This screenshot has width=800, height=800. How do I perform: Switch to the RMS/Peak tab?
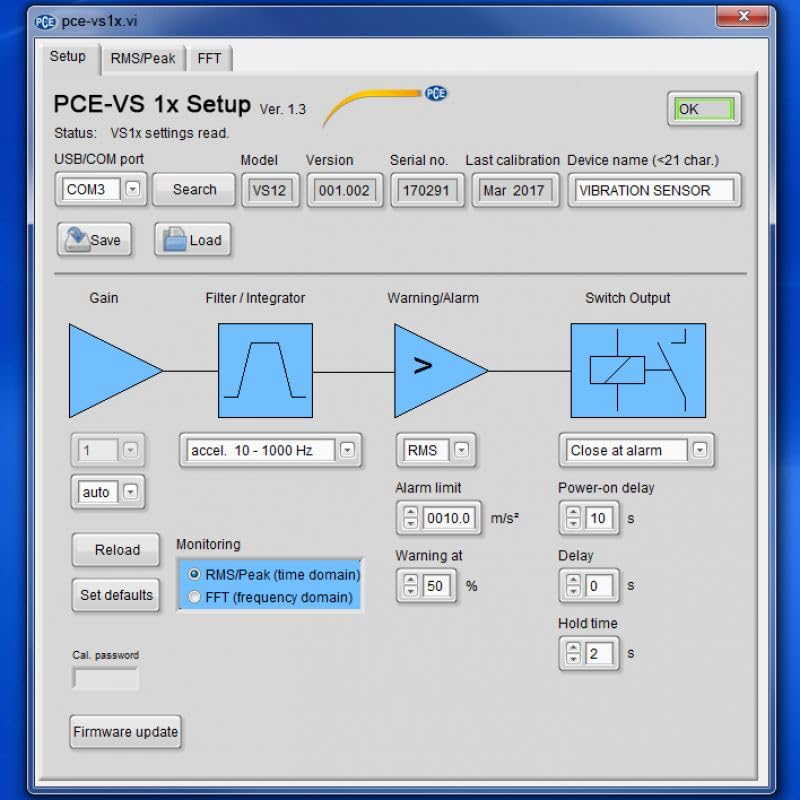tap(143, 58)
